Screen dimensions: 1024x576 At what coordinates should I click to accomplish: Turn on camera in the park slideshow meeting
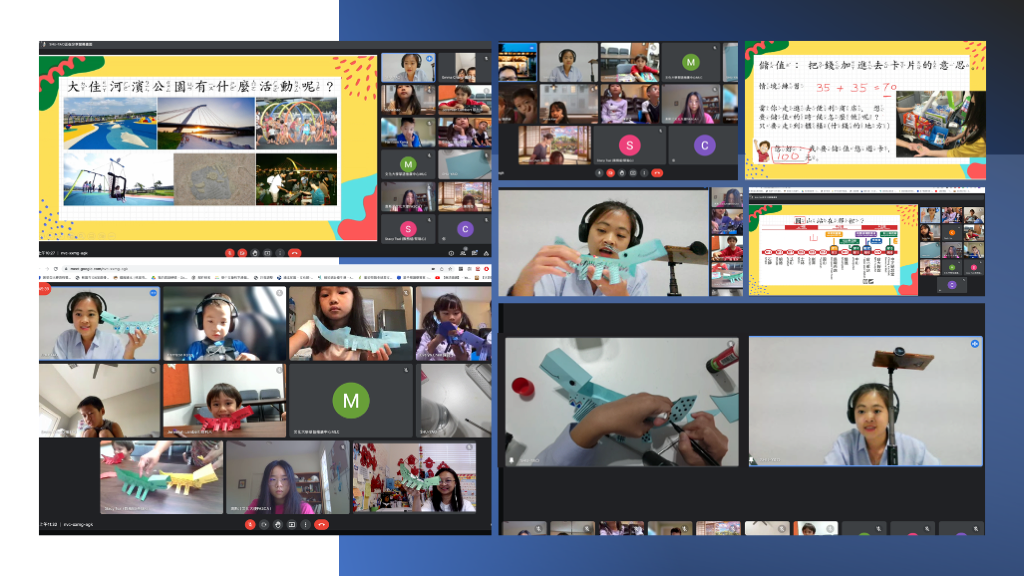click(242, 253)
